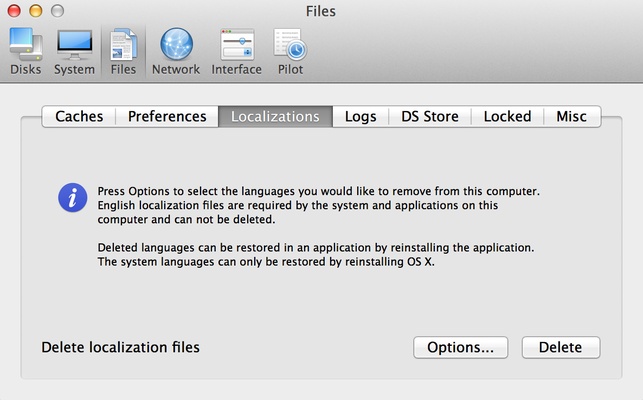The height and width of the screenshot is (400, 643).
Task: Select the System monitor icon
Action: coord(74,50)
